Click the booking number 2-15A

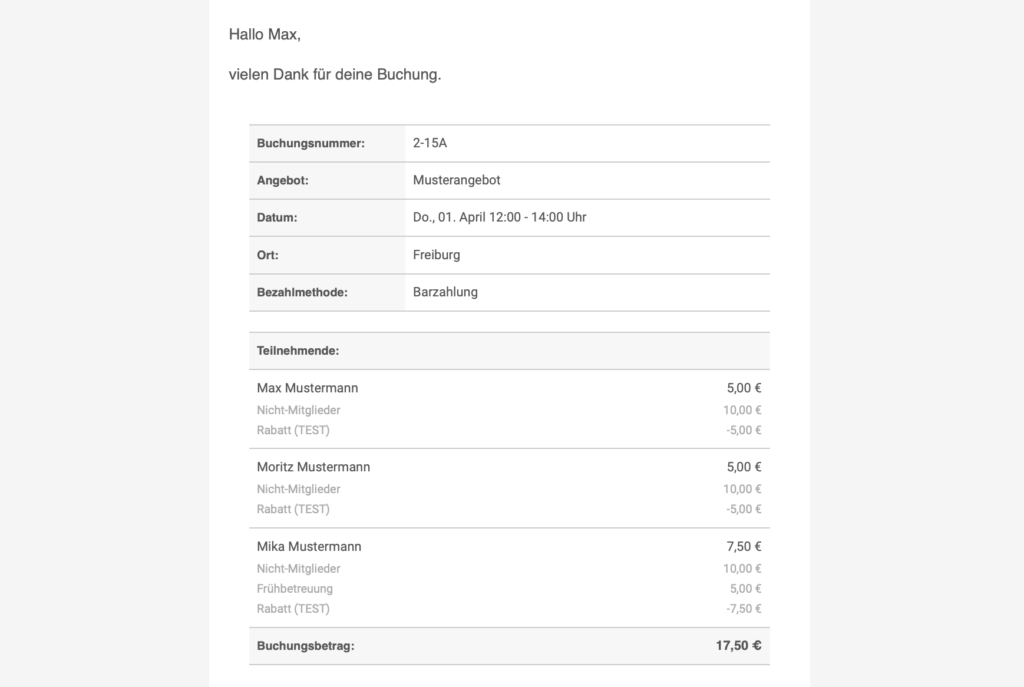(x=430, y=143)
